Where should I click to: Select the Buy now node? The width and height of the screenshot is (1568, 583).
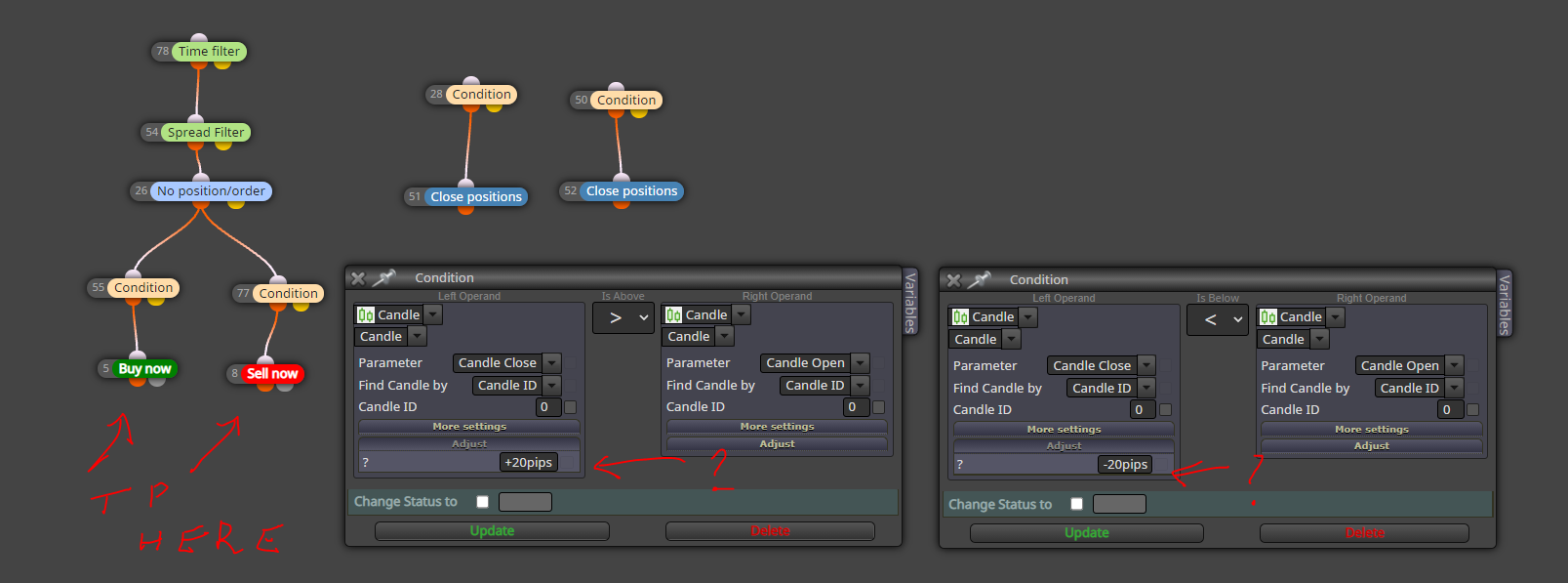pyautogui.click(x=144, y=369)
